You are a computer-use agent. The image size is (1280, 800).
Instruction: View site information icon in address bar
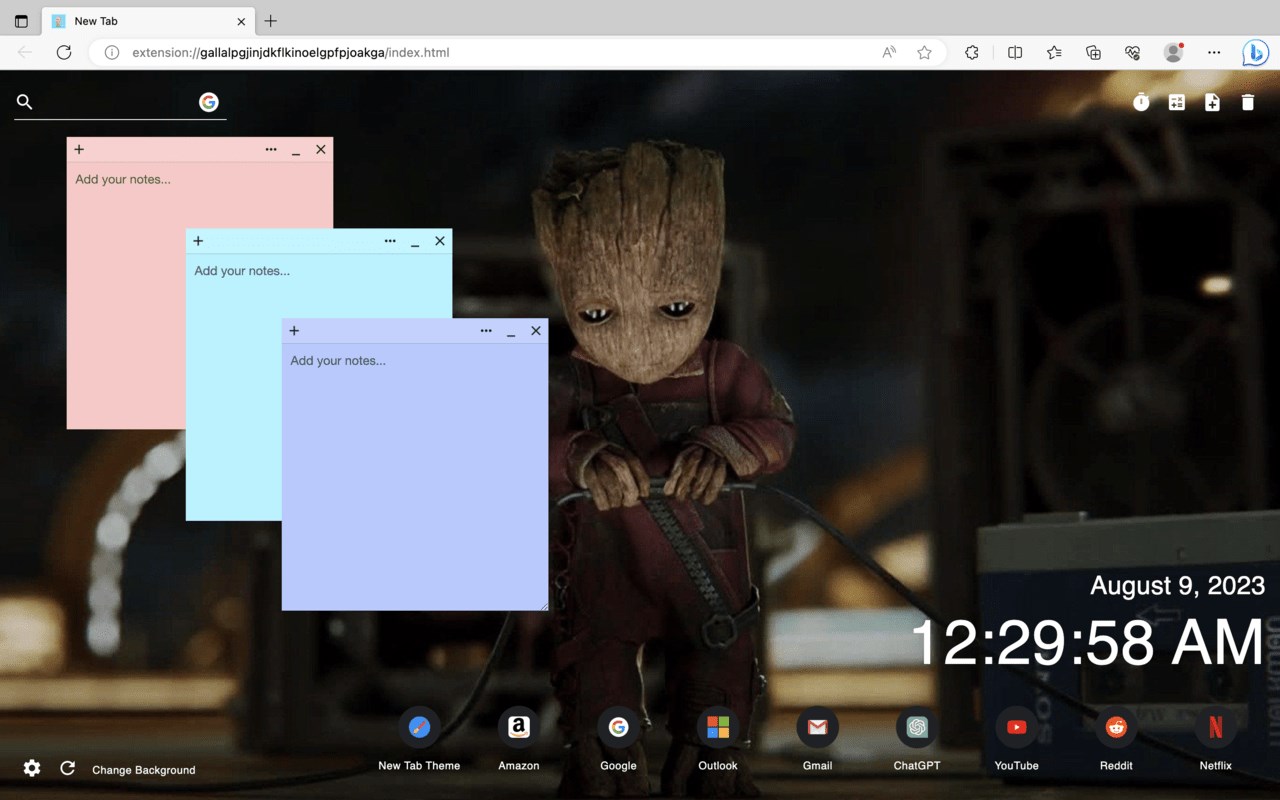click(112, 53)
